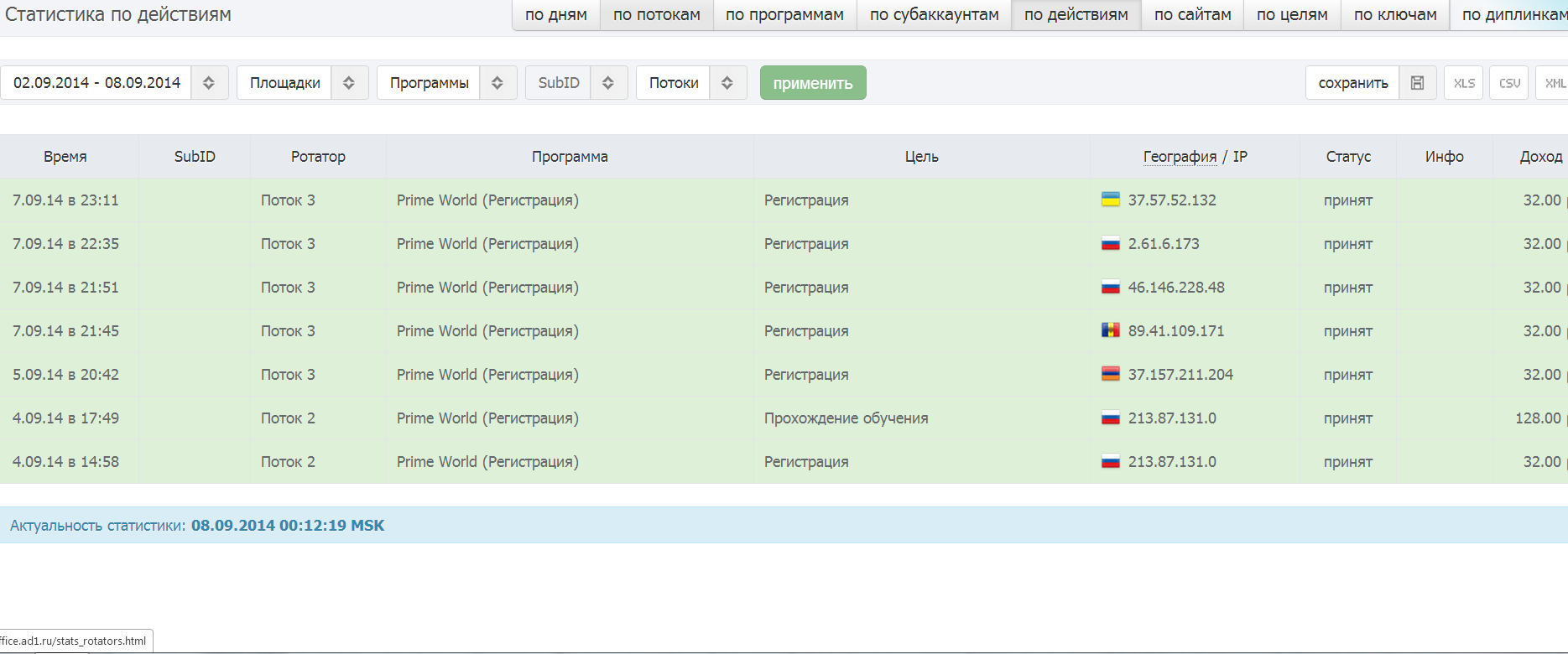Click the сохранить button
Viewport: 1568px width, 654px height.
click(1353, 83)
